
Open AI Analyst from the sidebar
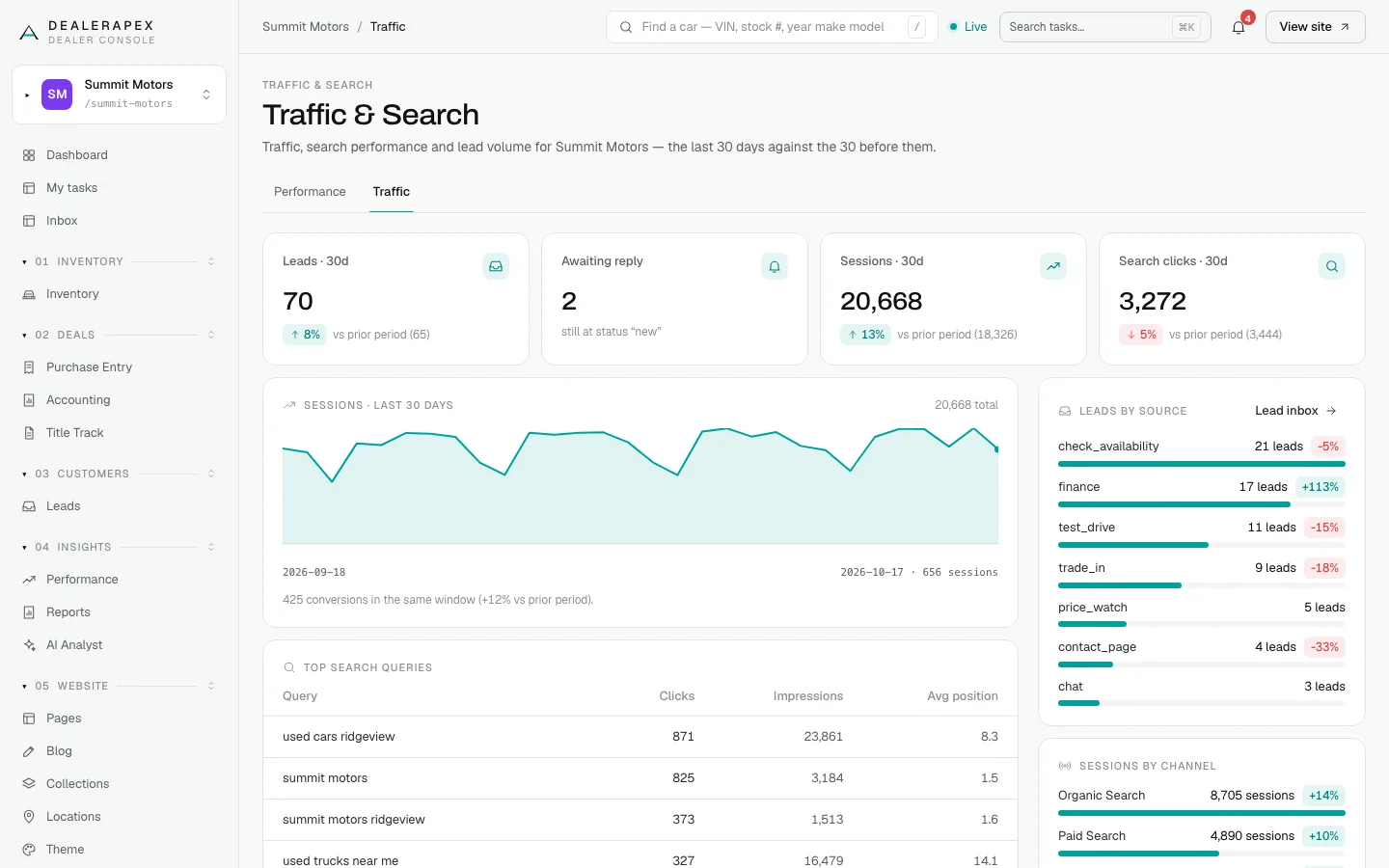[x=119, y=645]
